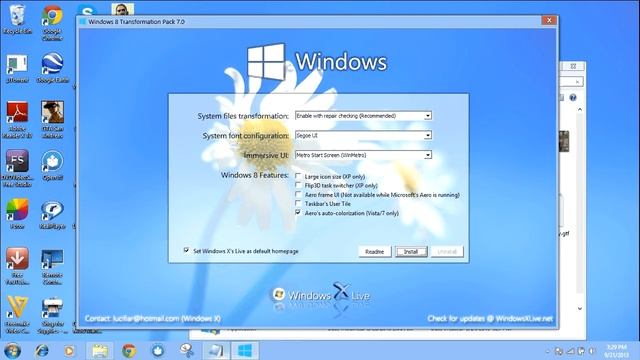Click the network icon in system tray

pos(571,351)
